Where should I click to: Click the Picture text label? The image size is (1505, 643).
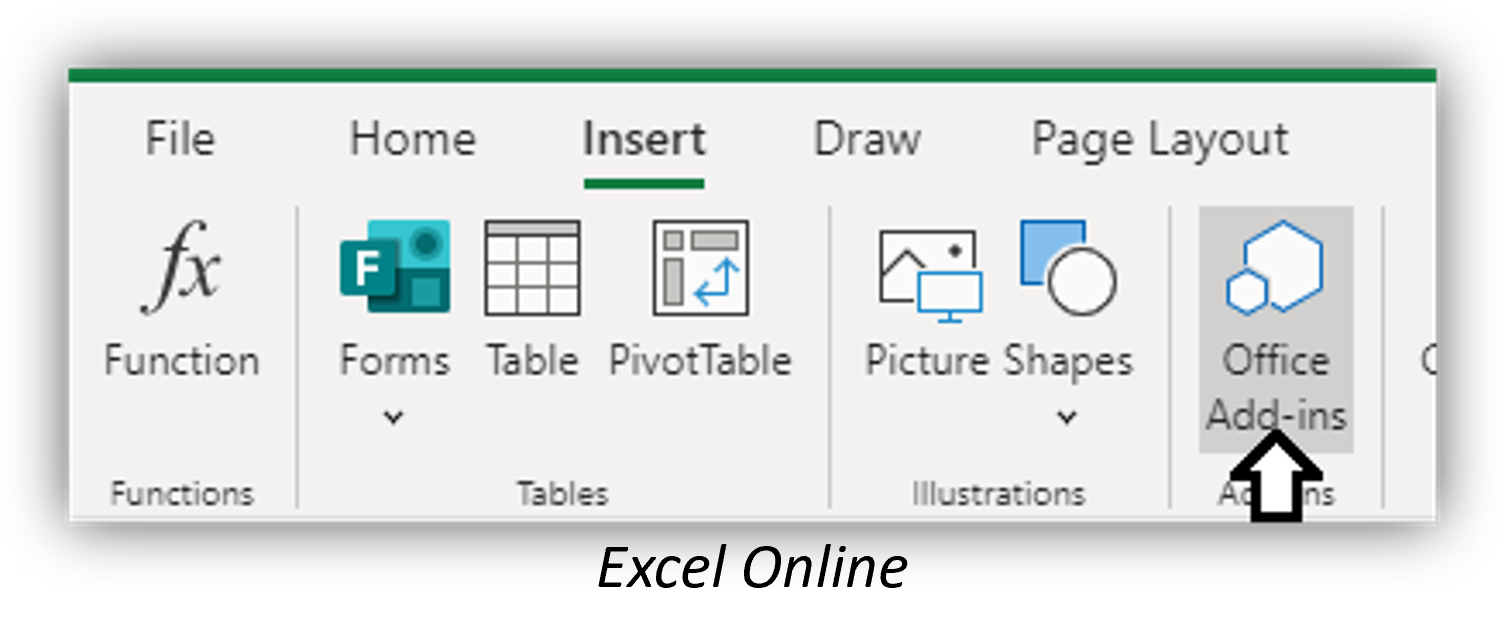927,360
